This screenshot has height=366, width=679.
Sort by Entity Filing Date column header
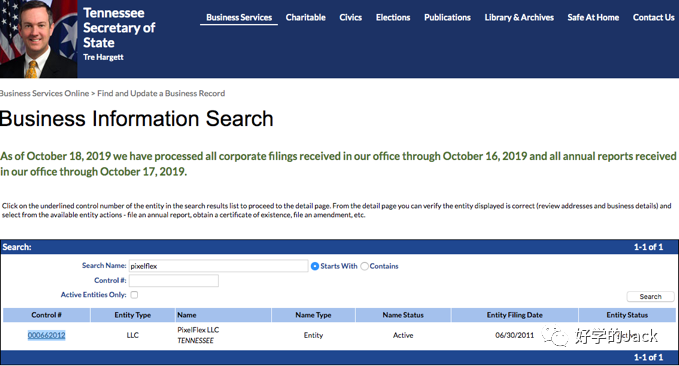coord(514,315)
